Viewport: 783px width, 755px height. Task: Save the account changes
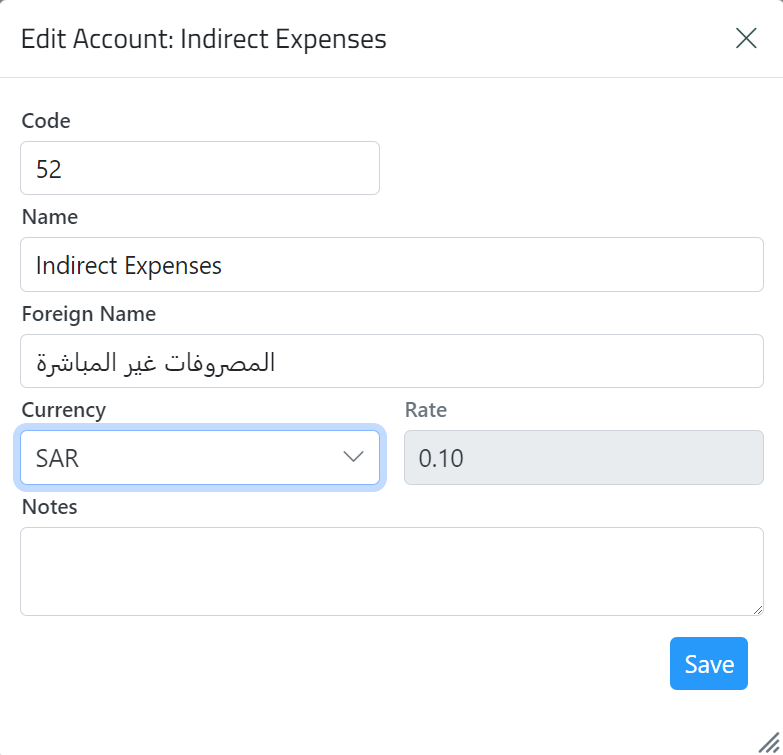click(709, 664)
